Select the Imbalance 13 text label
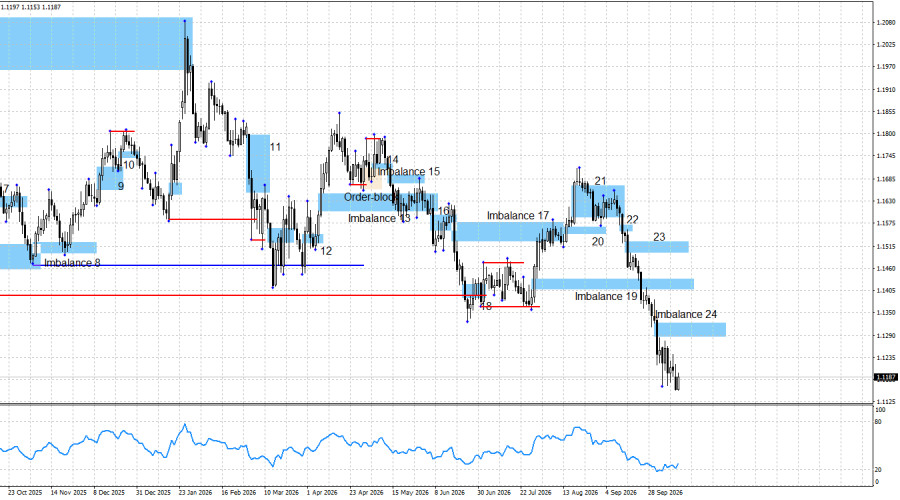Image resolution: width=900 pixels, height=500 pixels. pos(379,219)
